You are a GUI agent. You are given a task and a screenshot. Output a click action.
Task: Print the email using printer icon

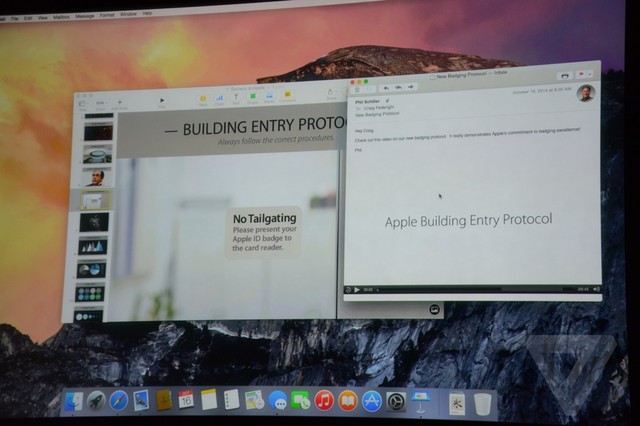point(565,75)
